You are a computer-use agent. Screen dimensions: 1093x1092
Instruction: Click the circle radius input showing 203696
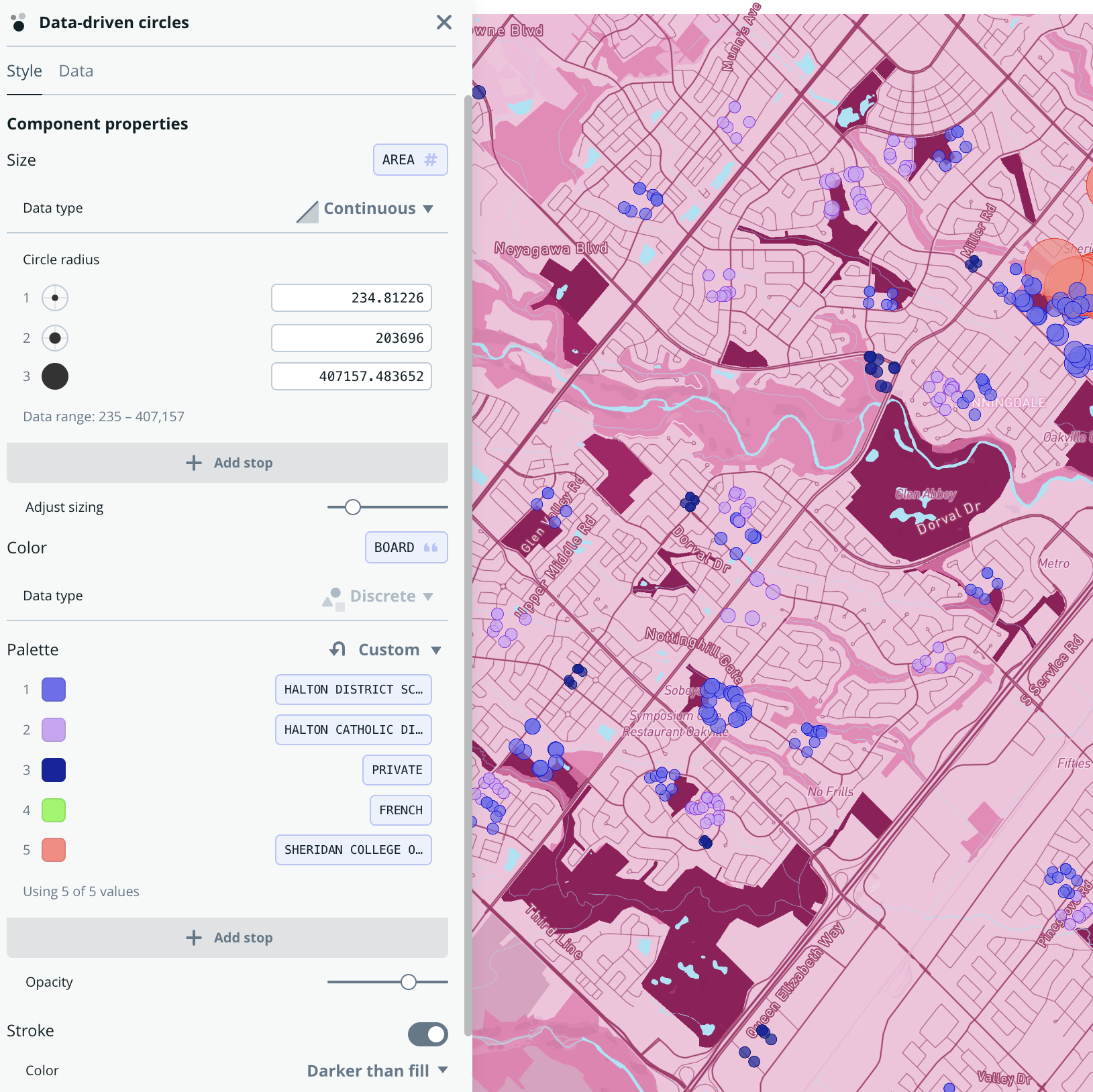click(x=352, y=338)
